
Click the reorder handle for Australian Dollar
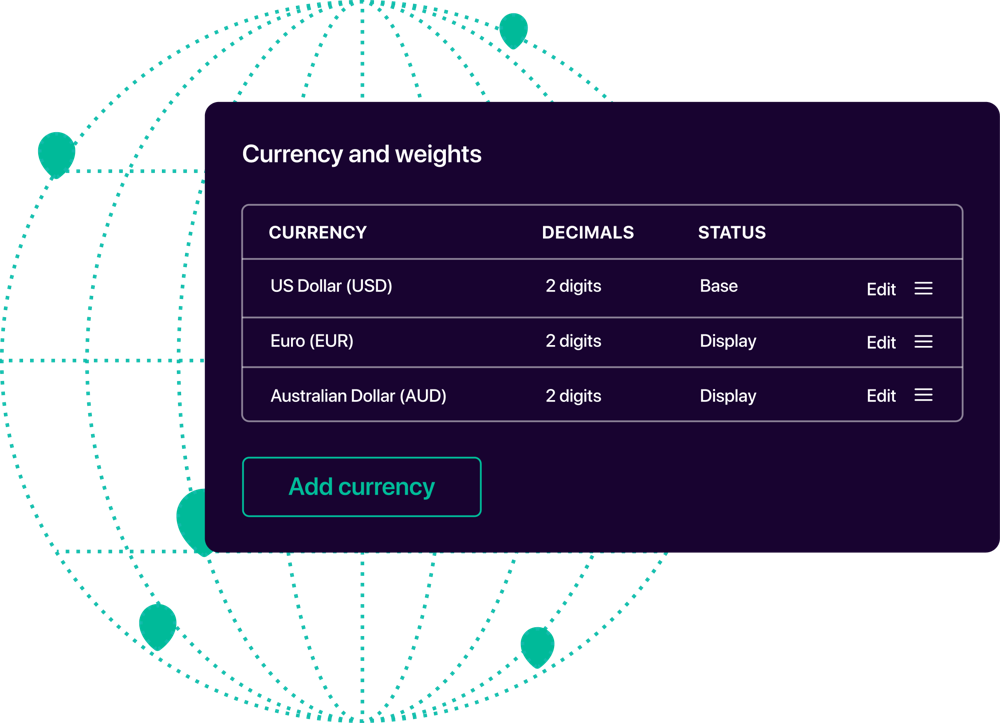(923, 395)
